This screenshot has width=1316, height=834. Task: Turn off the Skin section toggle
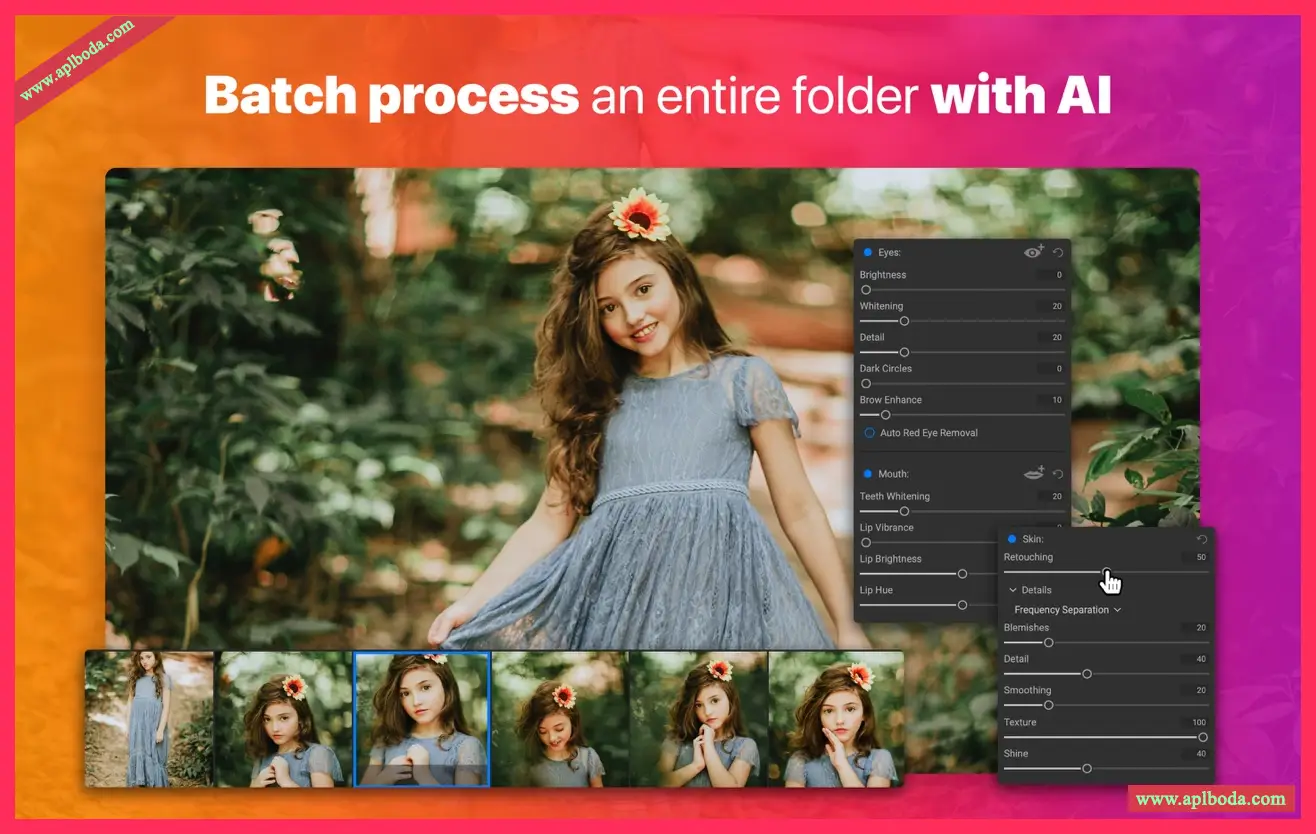[1011, 540]
